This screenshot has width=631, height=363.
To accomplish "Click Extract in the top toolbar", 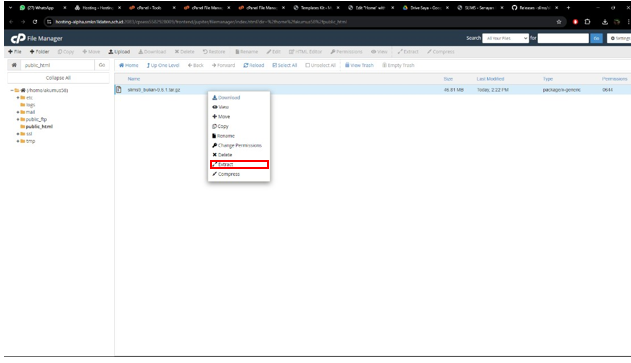I will pyautogui.click(x=408, y=52).
